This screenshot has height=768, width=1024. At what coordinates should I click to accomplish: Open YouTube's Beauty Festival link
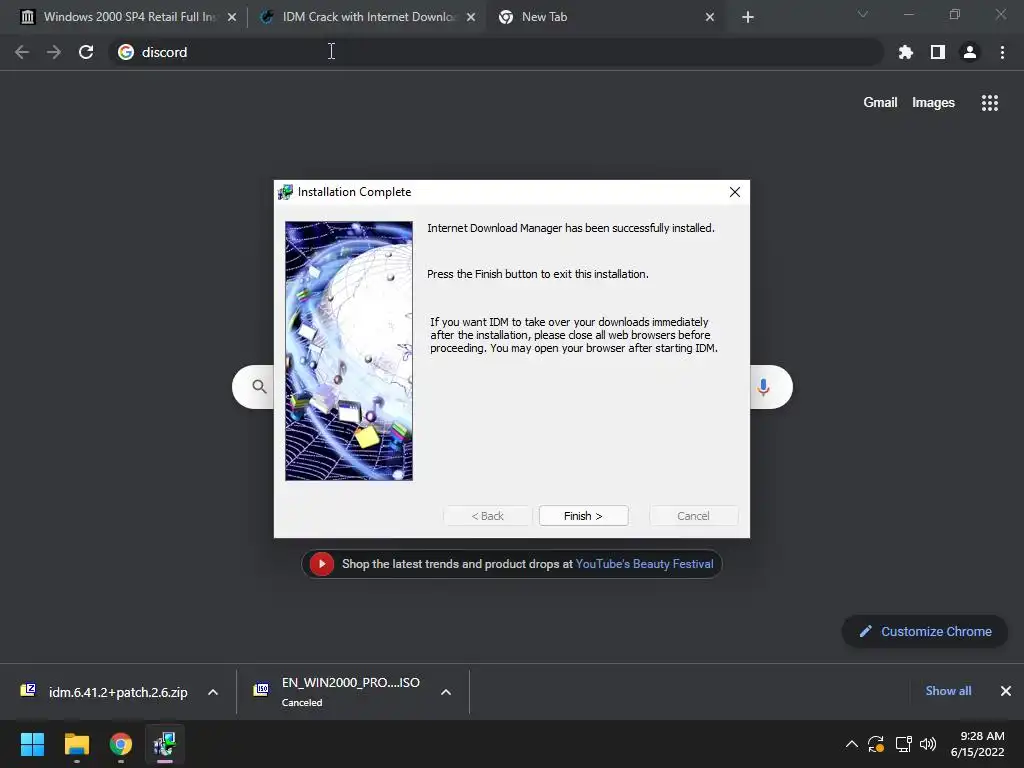point(645,564)
